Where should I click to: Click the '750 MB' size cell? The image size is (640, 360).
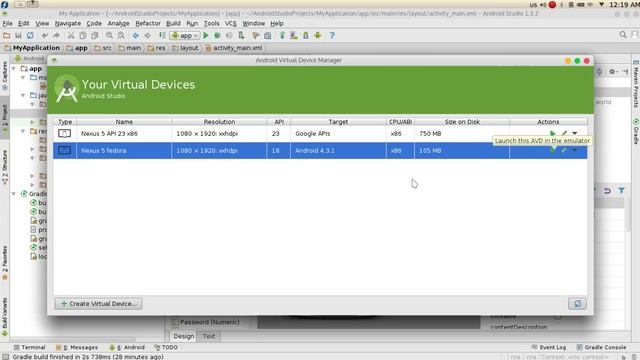tap(462, 133)
